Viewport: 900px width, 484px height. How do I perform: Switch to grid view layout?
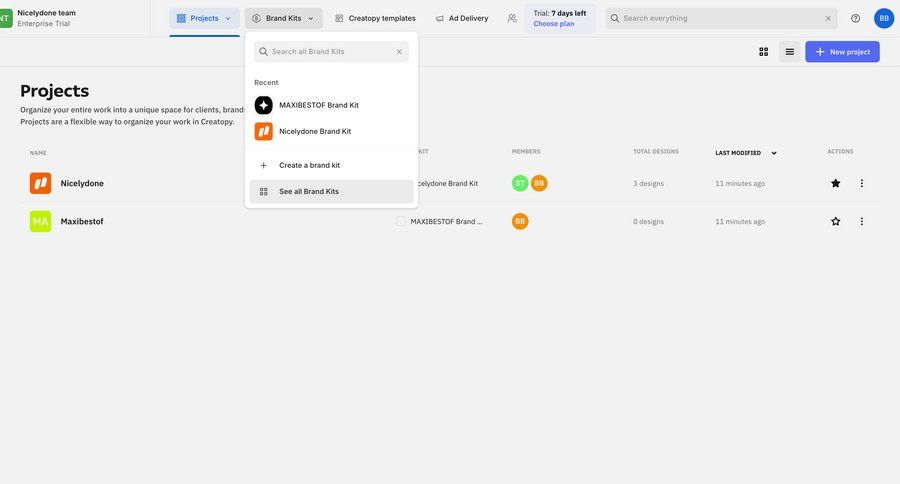[763, 52]
